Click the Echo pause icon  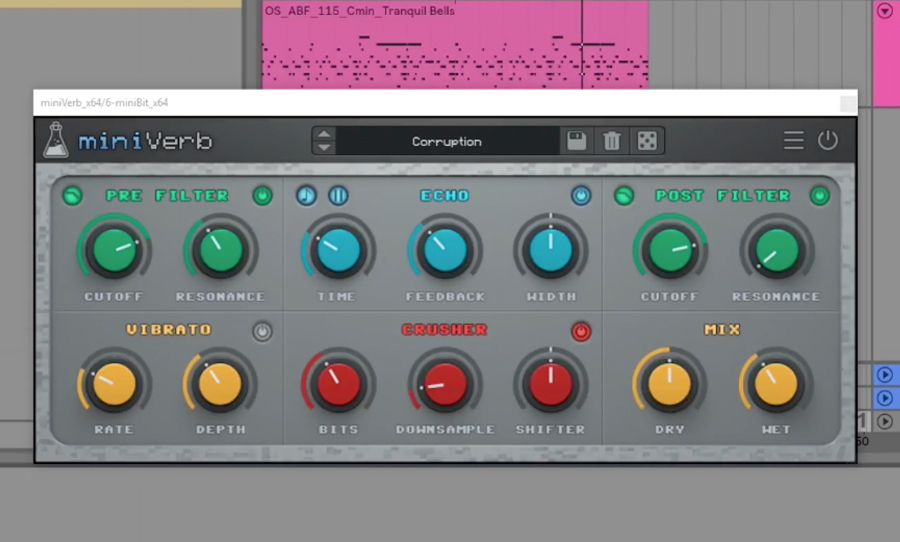338,196
